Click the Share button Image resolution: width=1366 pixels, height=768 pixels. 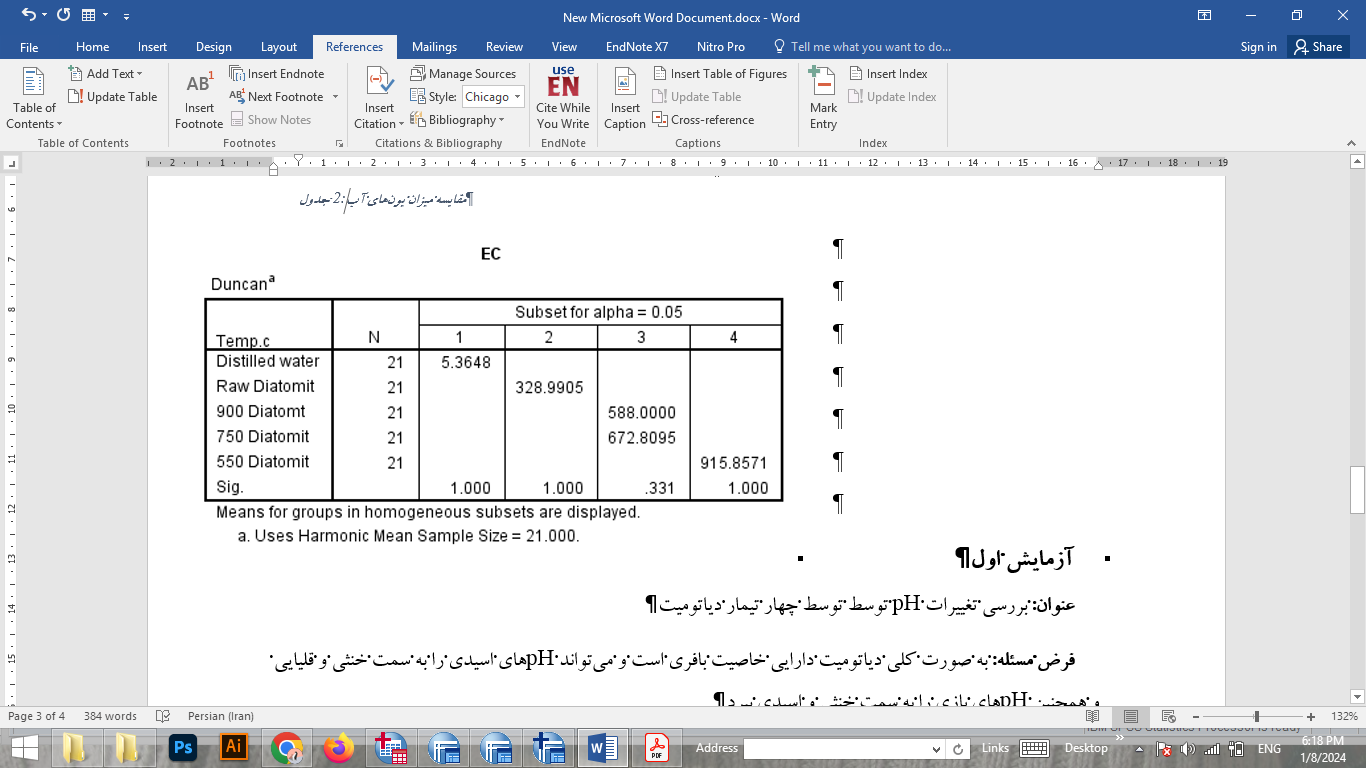1317,47
